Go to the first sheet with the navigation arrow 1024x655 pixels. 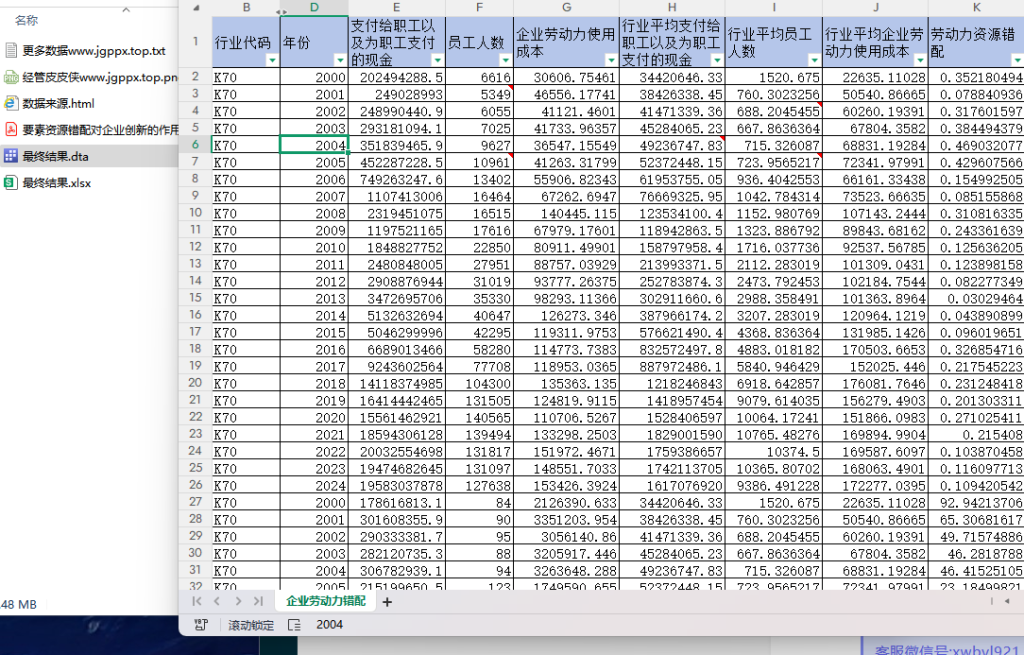pyautogui.click(x=197, y=601)
